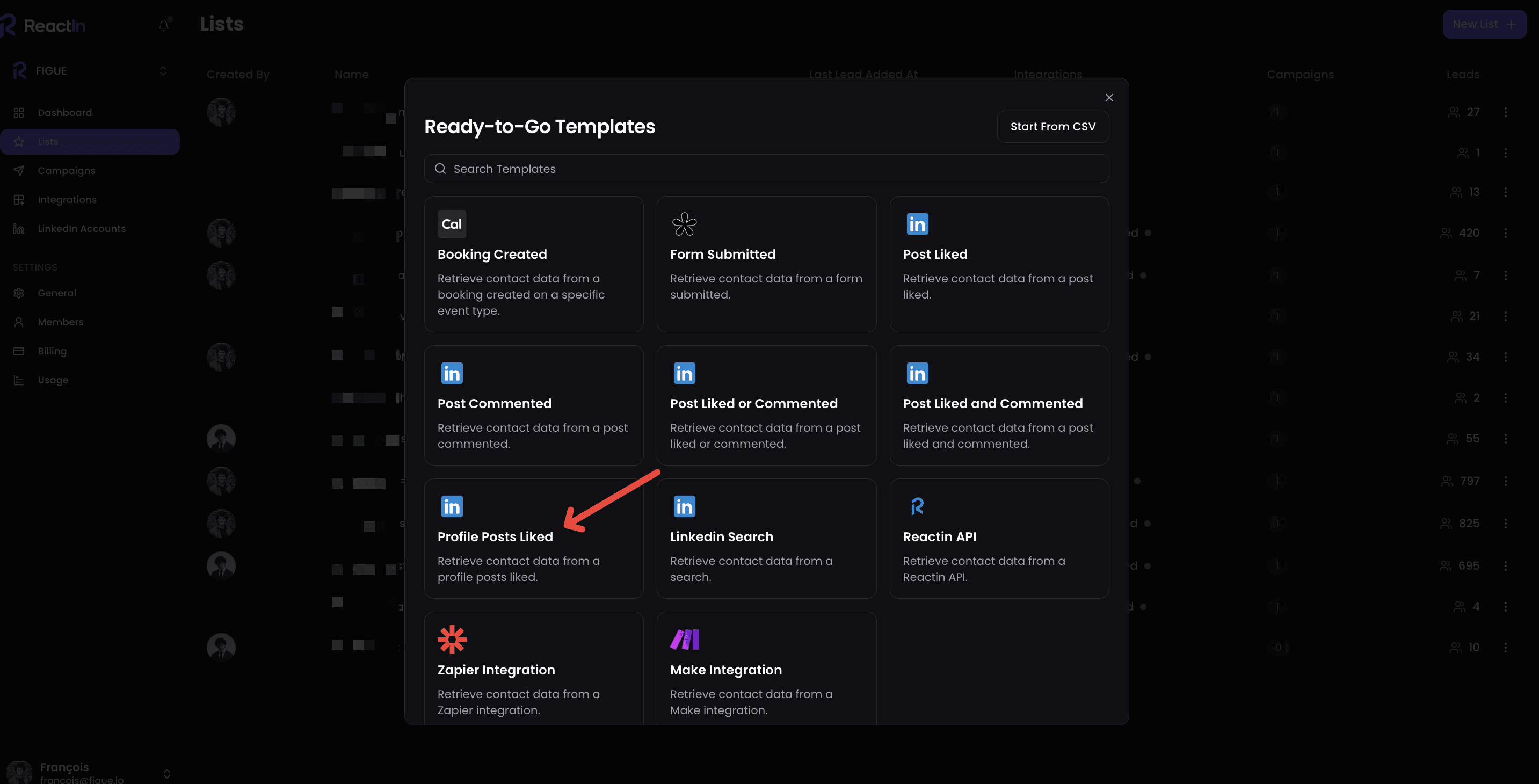
Task: Click the Leads column header
Action: (1463, 75)
